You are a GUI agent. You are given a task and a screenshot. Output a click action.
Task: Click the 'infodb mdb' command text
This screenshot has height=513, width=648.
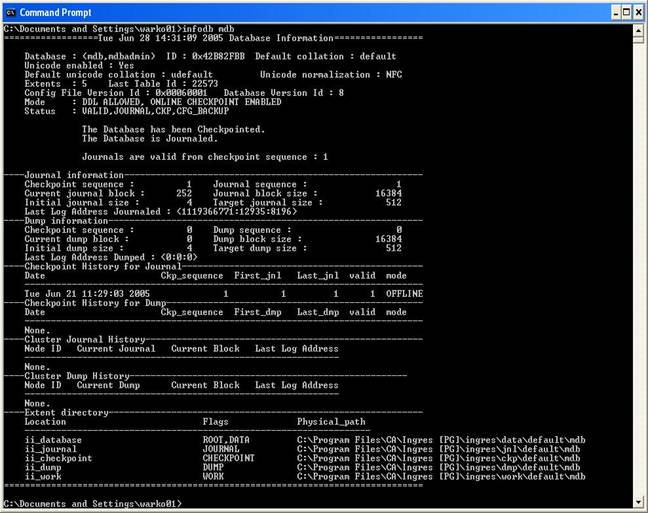coord(208,29)
